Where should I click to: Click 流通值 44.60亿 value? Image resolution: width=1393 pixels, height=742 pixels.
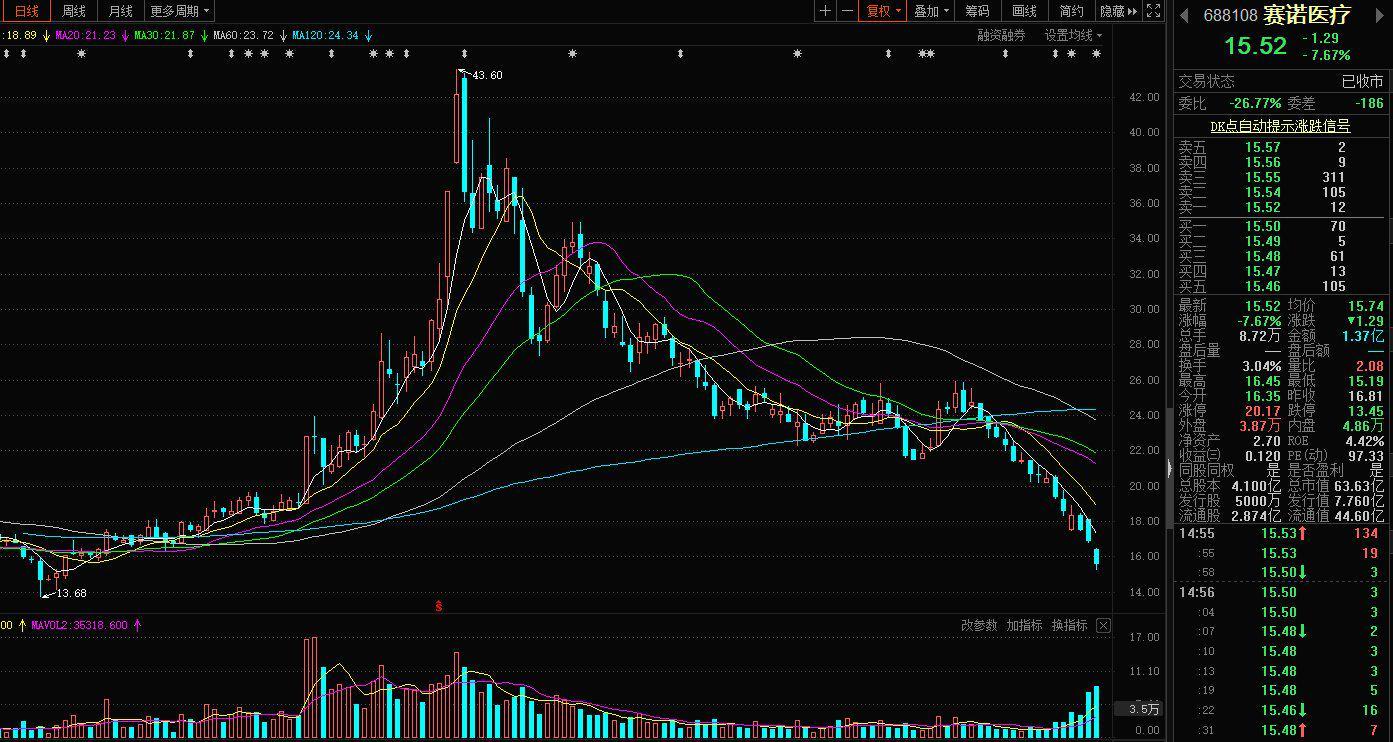tap(1358, 516)
